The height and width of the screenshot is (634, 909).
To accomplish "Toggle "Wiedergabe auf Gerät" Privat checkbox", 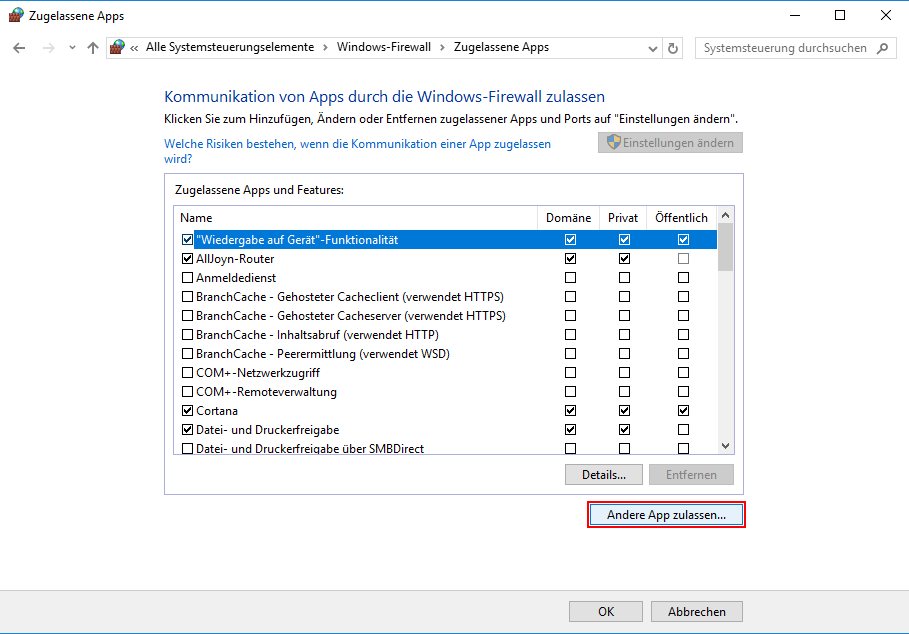I will point(624,239).
